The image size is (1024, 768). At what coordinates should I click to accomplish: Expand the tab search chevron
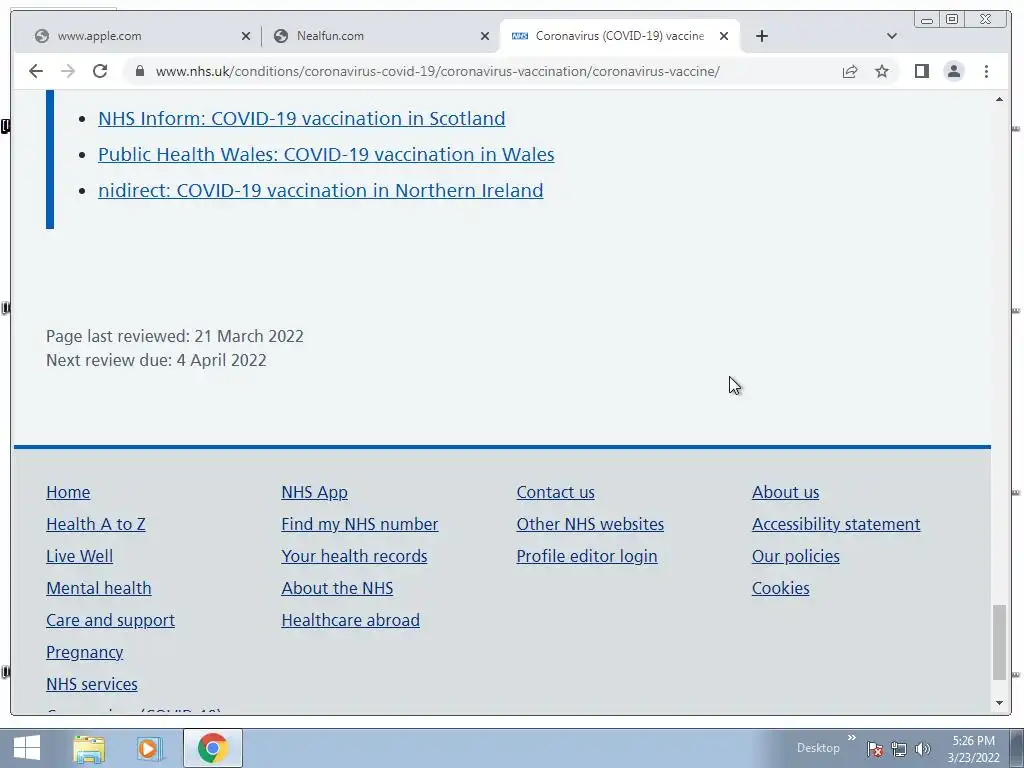pyautogui.click(x=891, y=36)
